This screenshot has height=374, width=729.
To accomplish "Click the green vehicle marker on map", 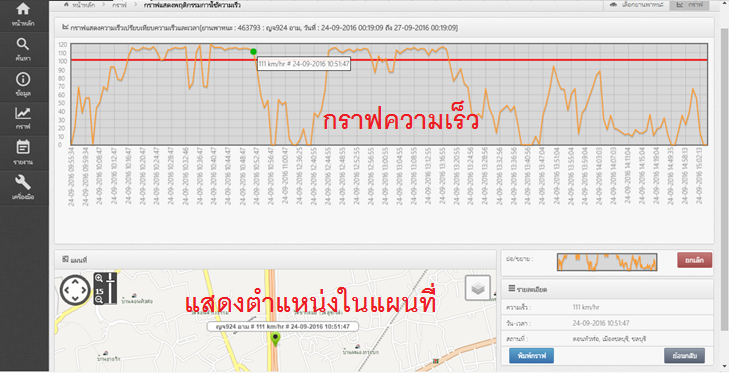I will (x=276, y=339).
